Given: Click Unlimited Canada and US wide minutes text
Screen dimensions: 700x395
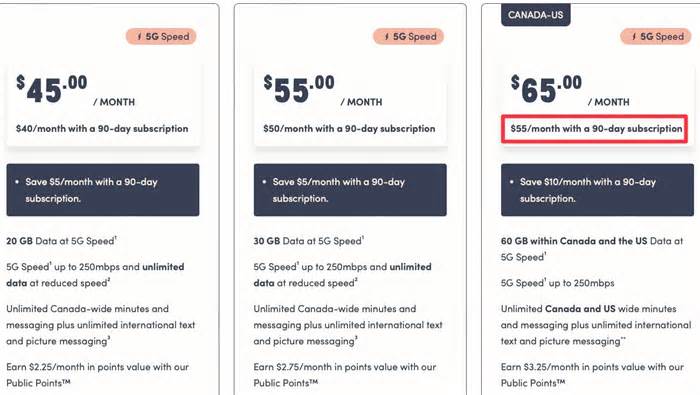Looking at the screenshot, I should [x=596, y=325].
